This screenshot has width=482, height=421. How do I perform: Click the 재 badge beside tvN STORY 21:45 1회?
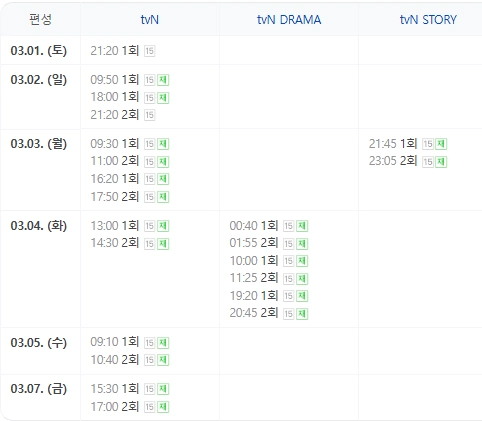441,144
